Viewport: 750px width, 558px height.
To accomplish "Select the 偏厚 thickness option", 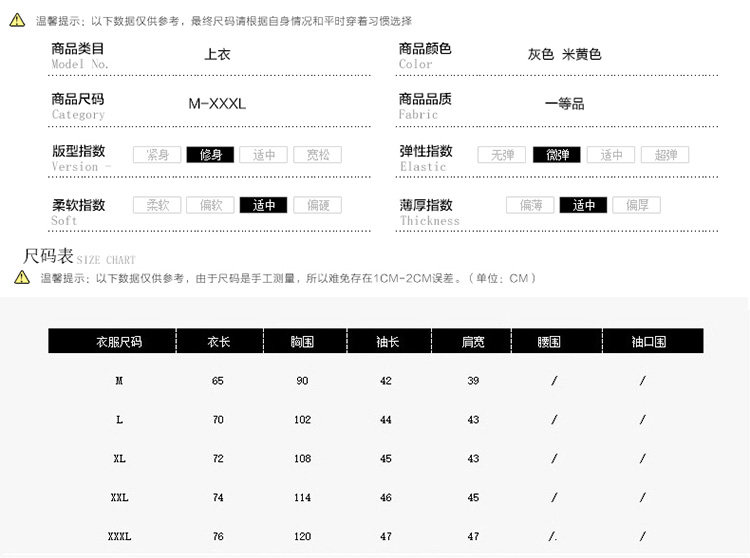I will (637, 205).
